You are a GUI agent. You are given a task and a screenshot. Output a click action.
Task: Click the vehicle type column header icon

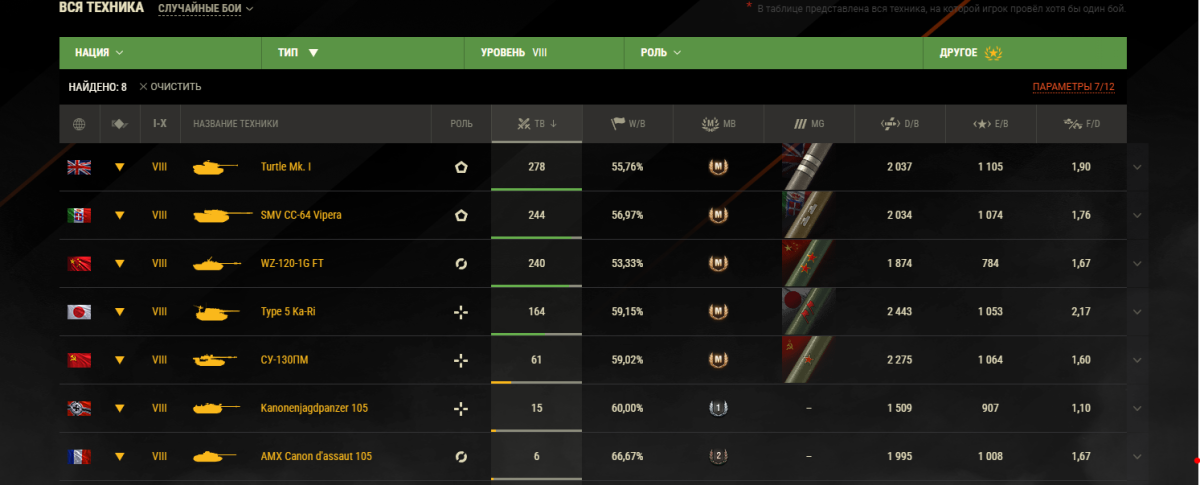119,124
